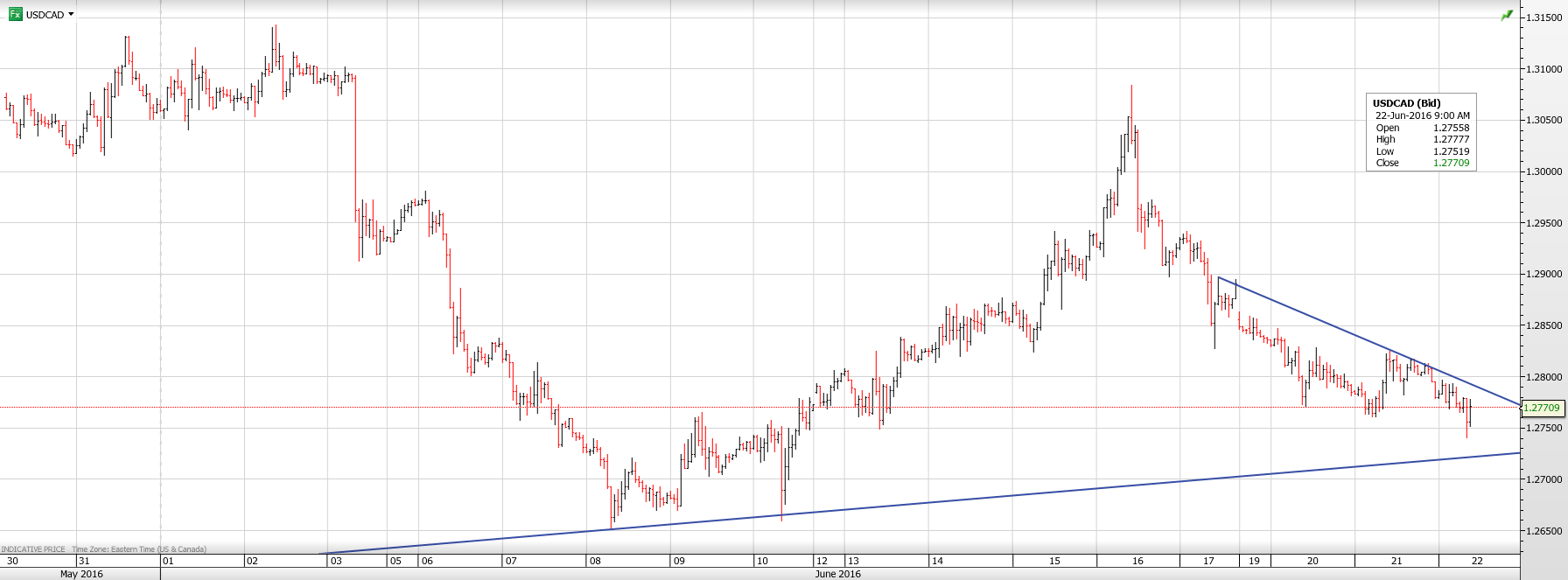Click the 22-Jun-2016 9:00 AM timestamp

pyautogui.click(x=1422, y=115)
